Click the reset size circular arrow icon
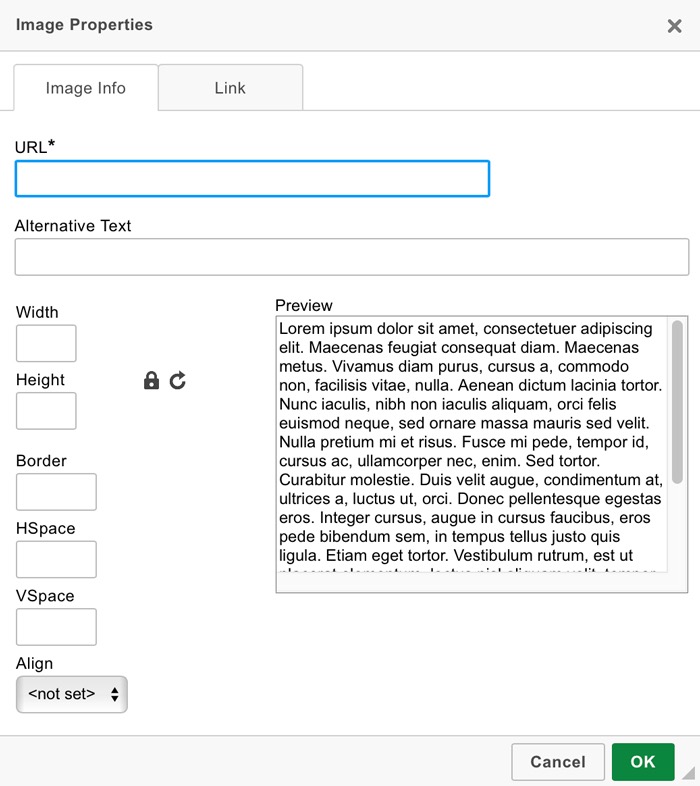The height and width of the screenshot is (786, 700). pos(178,380)
